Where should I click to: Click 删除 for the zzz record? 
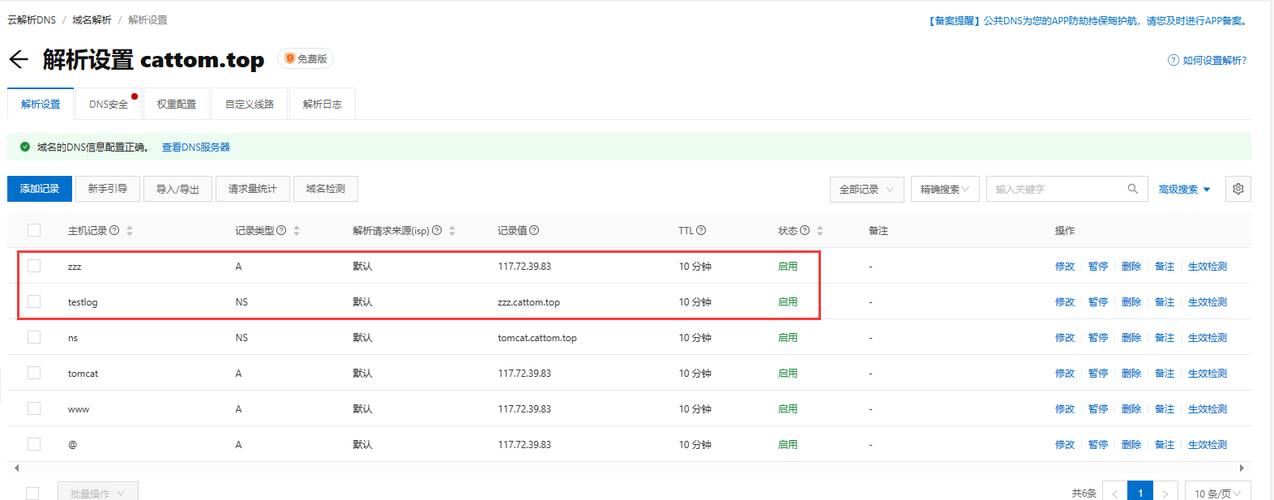click(x=1131, y=266)
